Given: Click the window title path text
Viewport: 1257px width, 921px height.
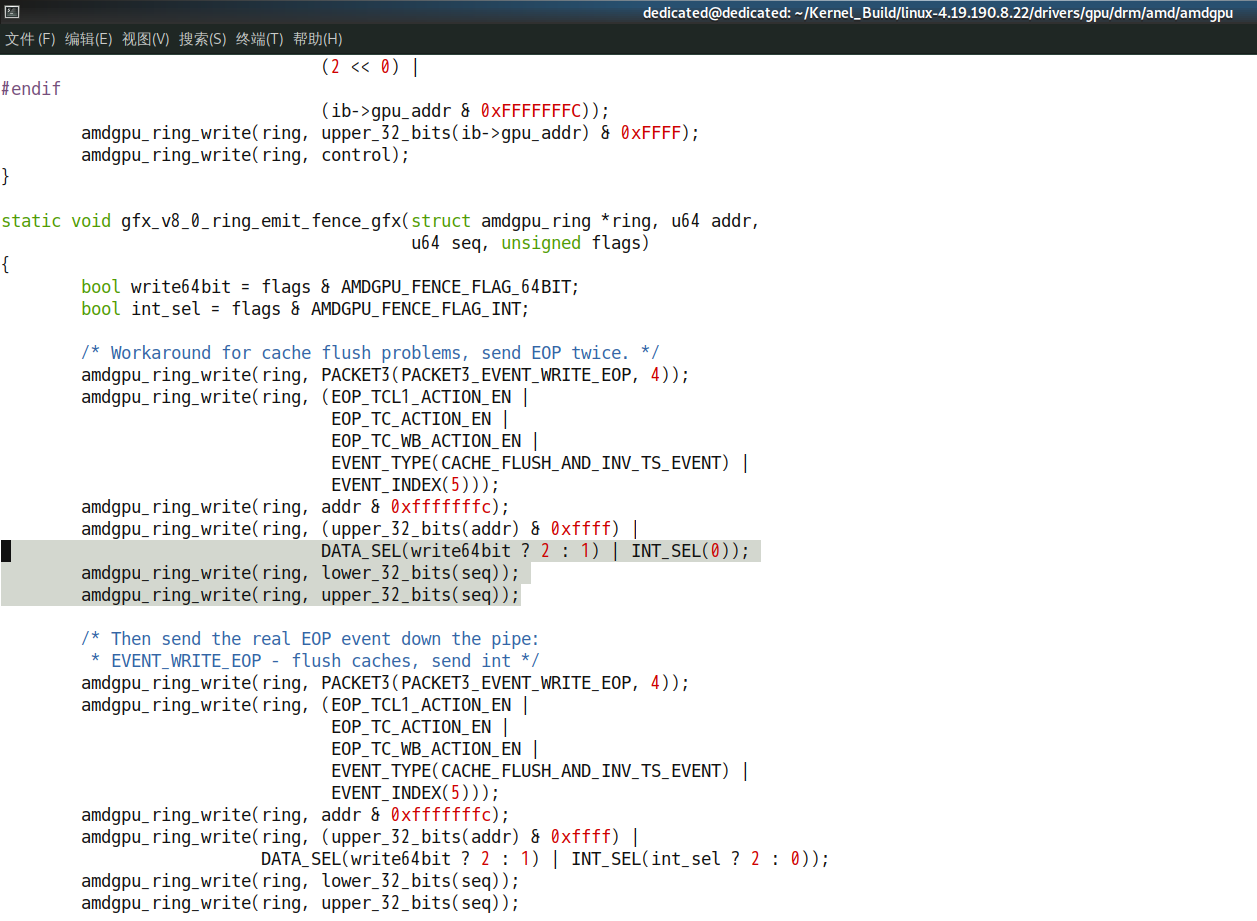Looking at the screenshot, I should coord(938,13).
